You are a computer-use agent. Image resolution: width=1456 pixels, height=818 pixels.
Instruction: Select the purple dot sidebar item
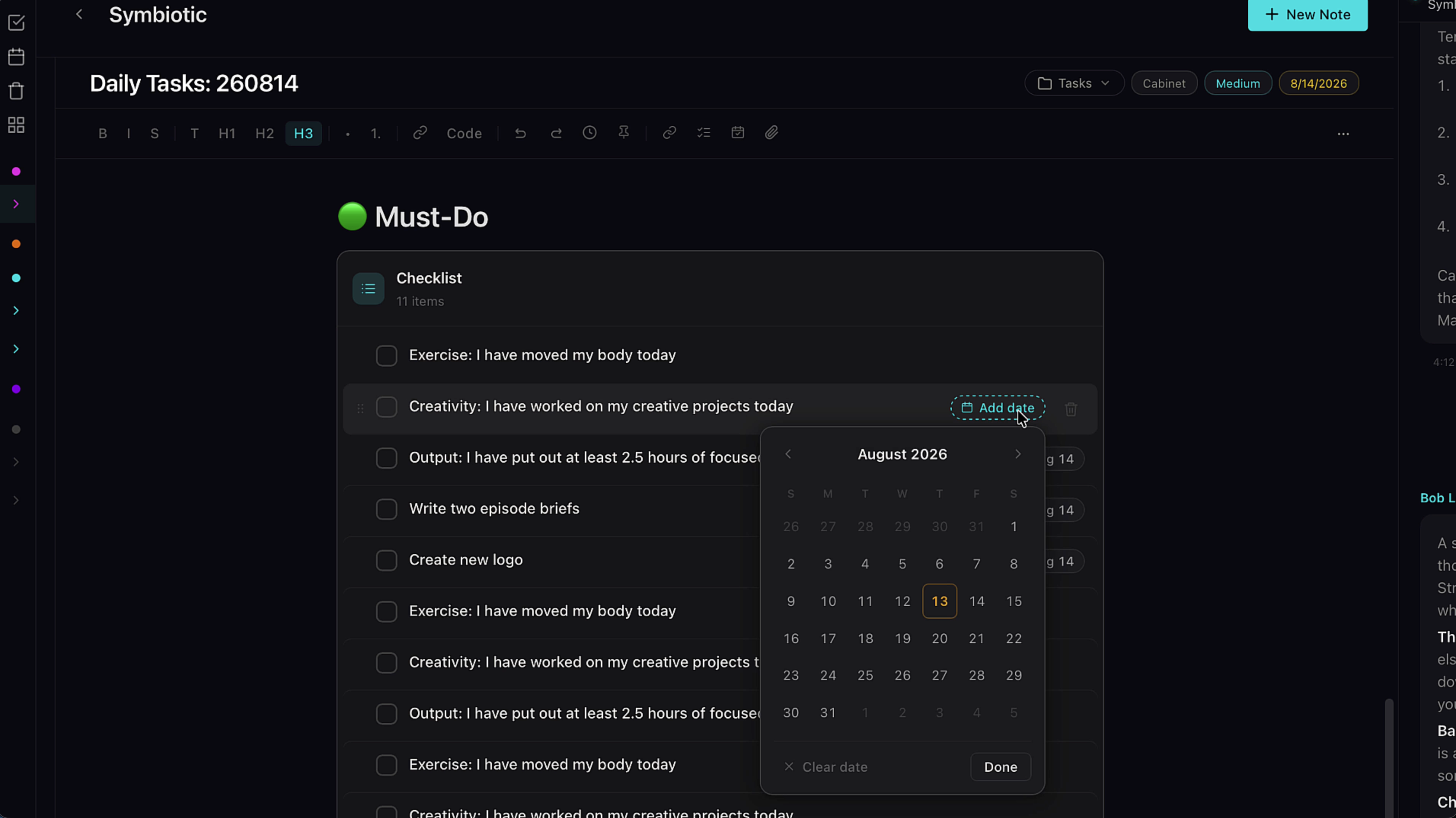[16, 389]
